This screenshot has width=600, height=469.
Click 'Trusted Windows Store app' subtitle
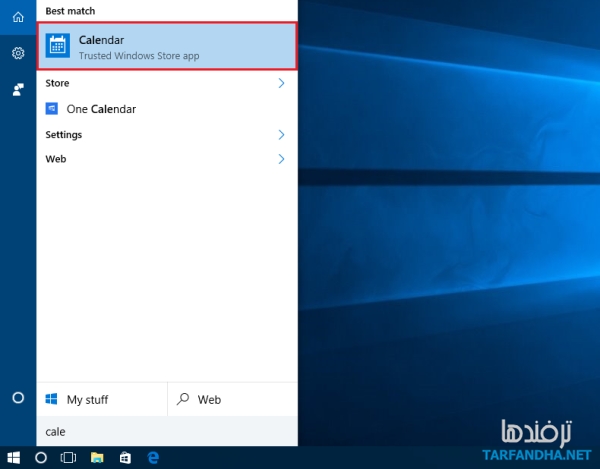click(139, 56)
